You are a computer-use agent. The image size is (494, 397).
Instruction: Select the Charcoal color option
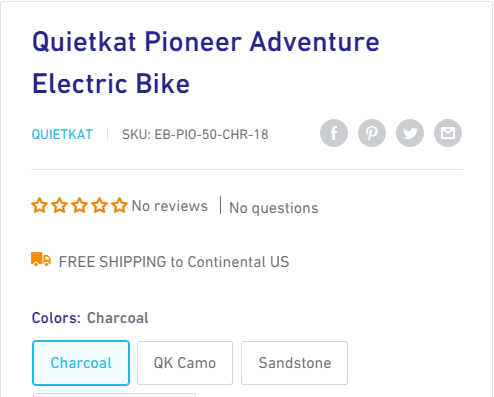[x=81, y=363]
